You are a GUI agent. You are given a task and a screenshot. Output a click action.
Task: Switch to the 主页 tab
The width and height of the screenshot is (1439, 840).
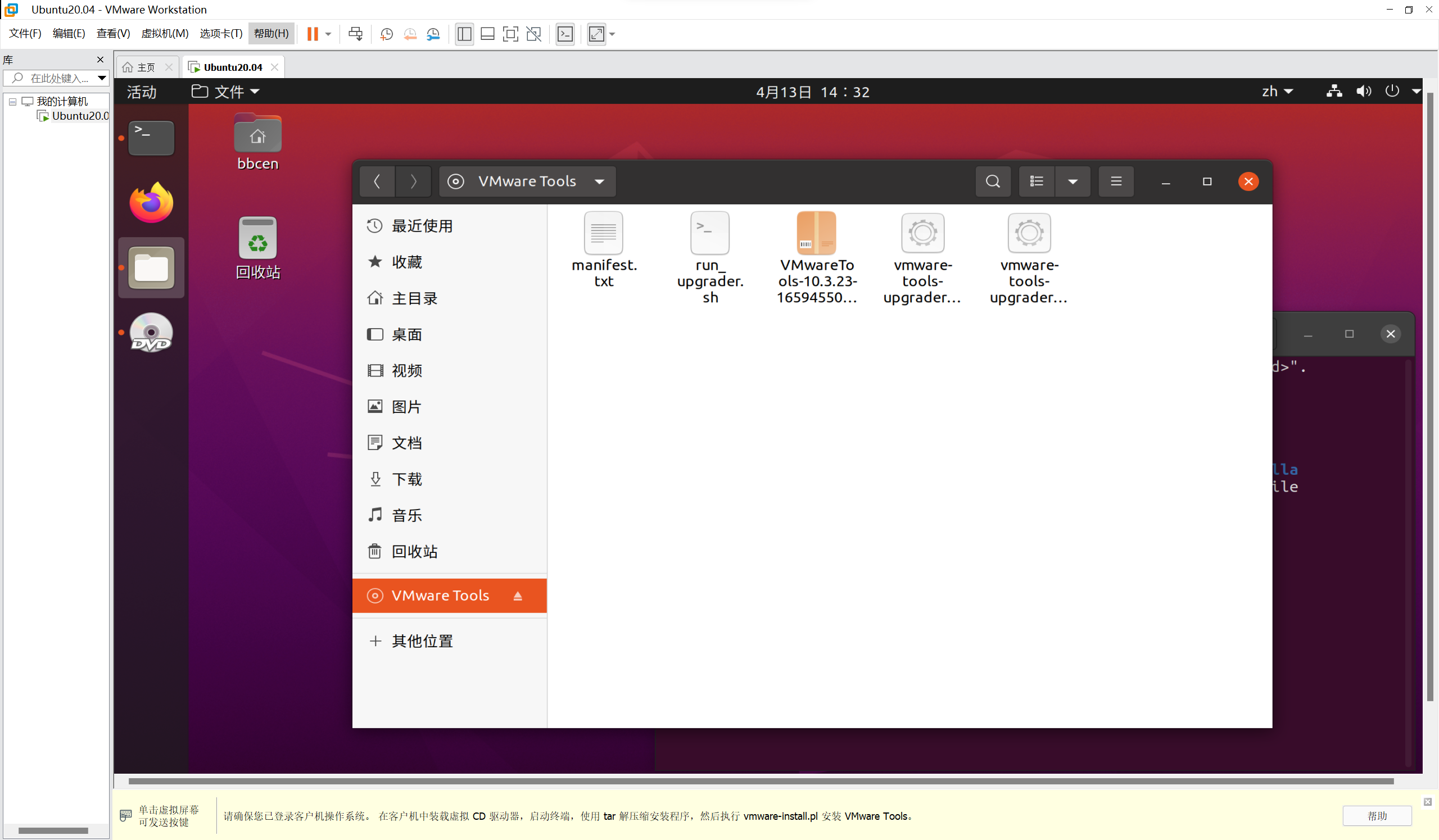click(144, 67)
